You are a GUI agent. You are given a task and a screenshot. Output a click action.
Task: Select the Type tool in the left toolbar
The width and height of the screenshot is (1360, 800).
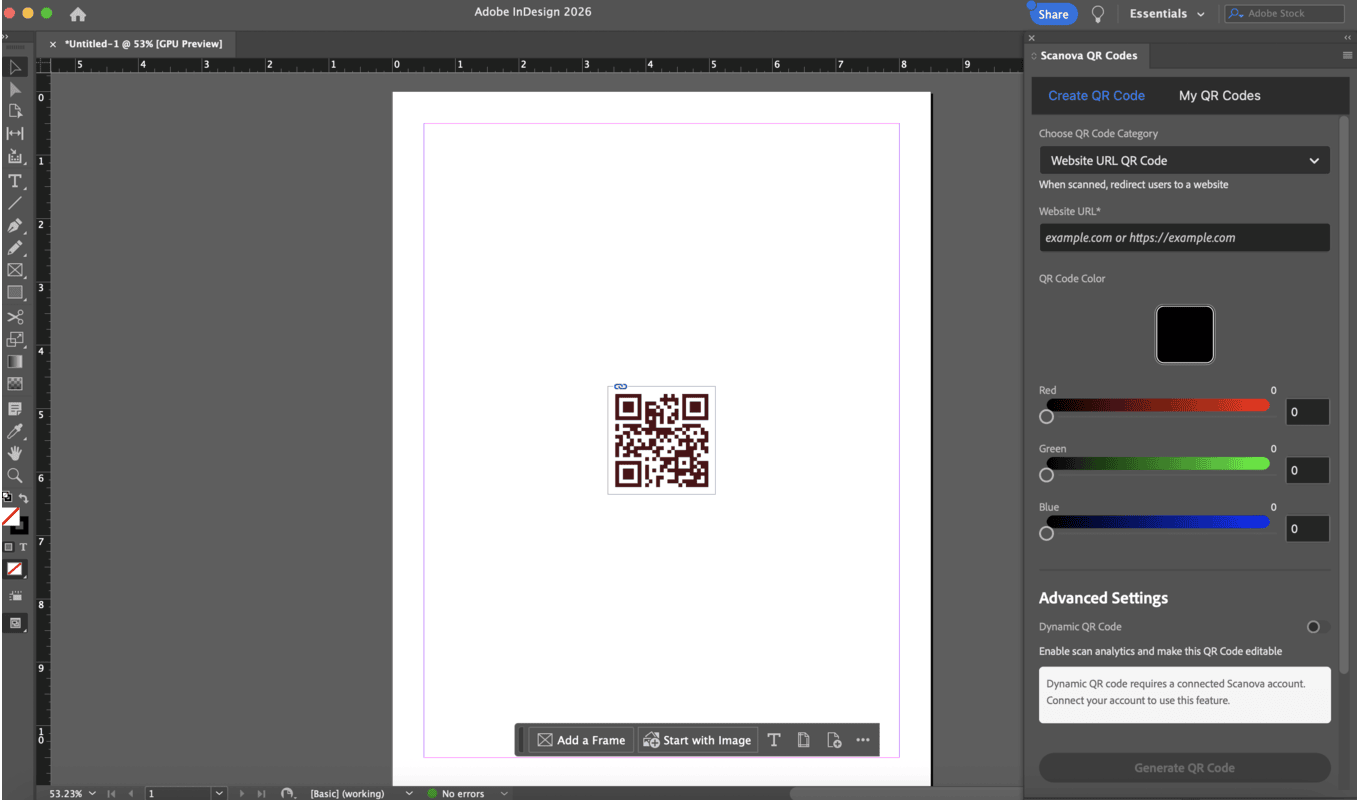click(x=15, y=181)
